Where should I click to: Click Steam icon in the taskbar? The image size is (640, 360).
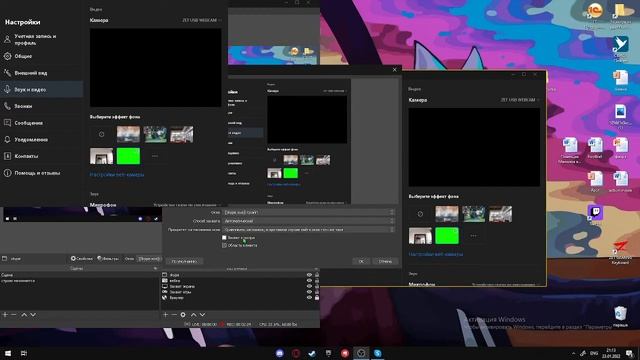(312, 353)
